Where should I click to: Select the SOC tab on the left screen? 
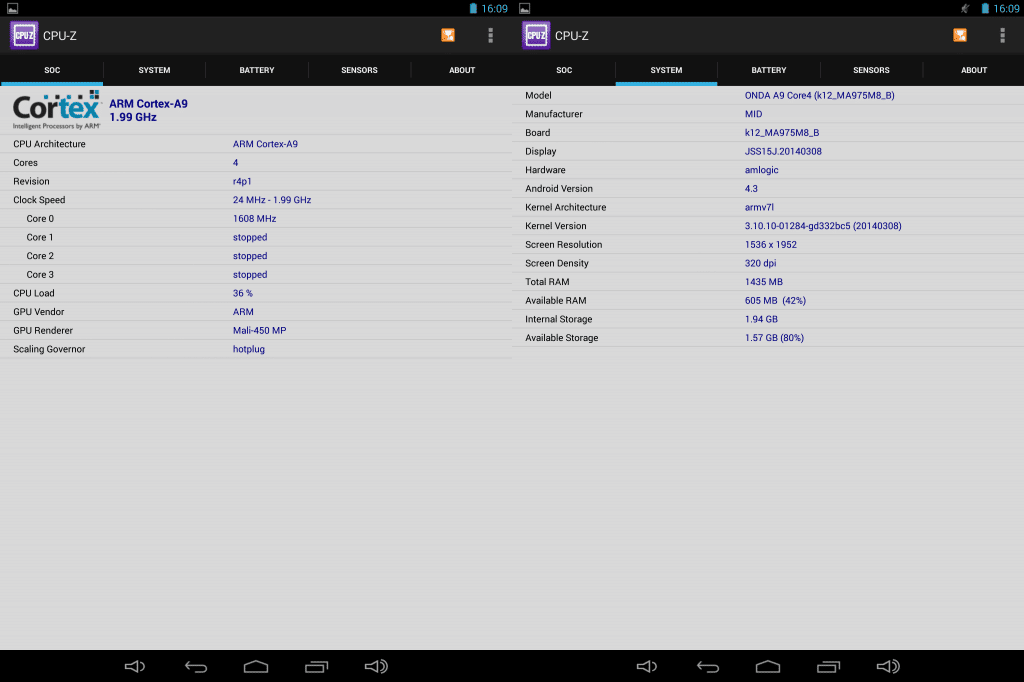(52, 70)
